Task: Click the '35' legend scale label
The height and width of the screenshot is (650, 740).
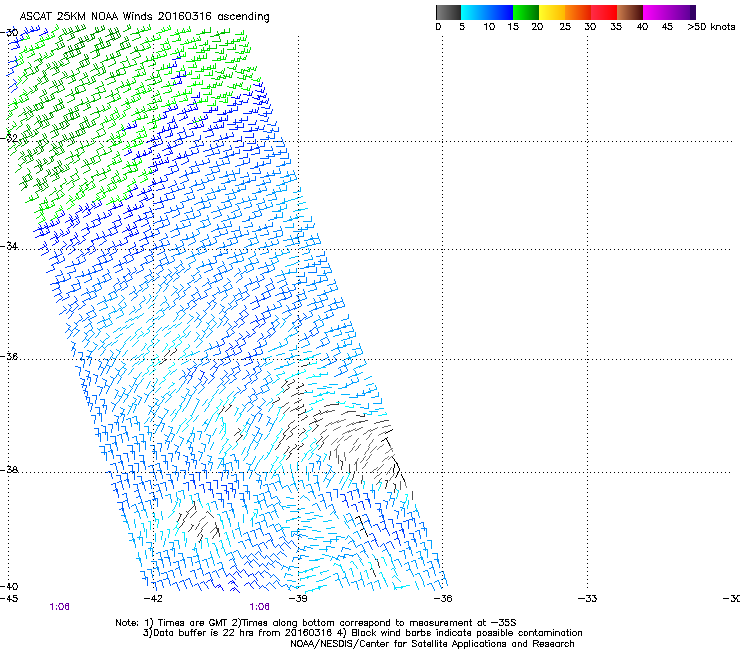Action: point(616,27)
